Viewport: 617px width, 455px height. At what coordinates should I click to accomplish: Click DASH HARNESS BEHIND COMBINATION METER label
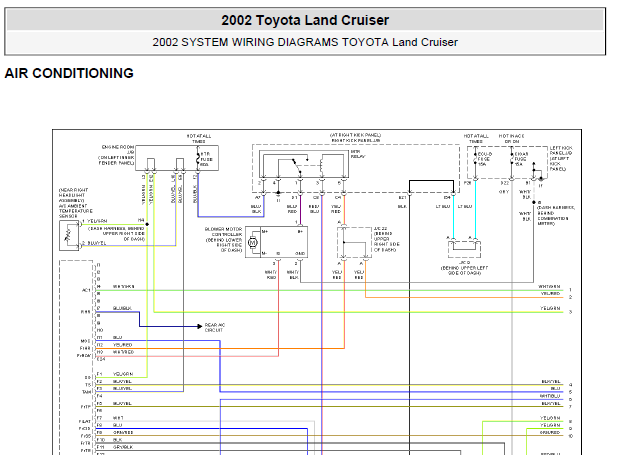(x=556, y=215)
